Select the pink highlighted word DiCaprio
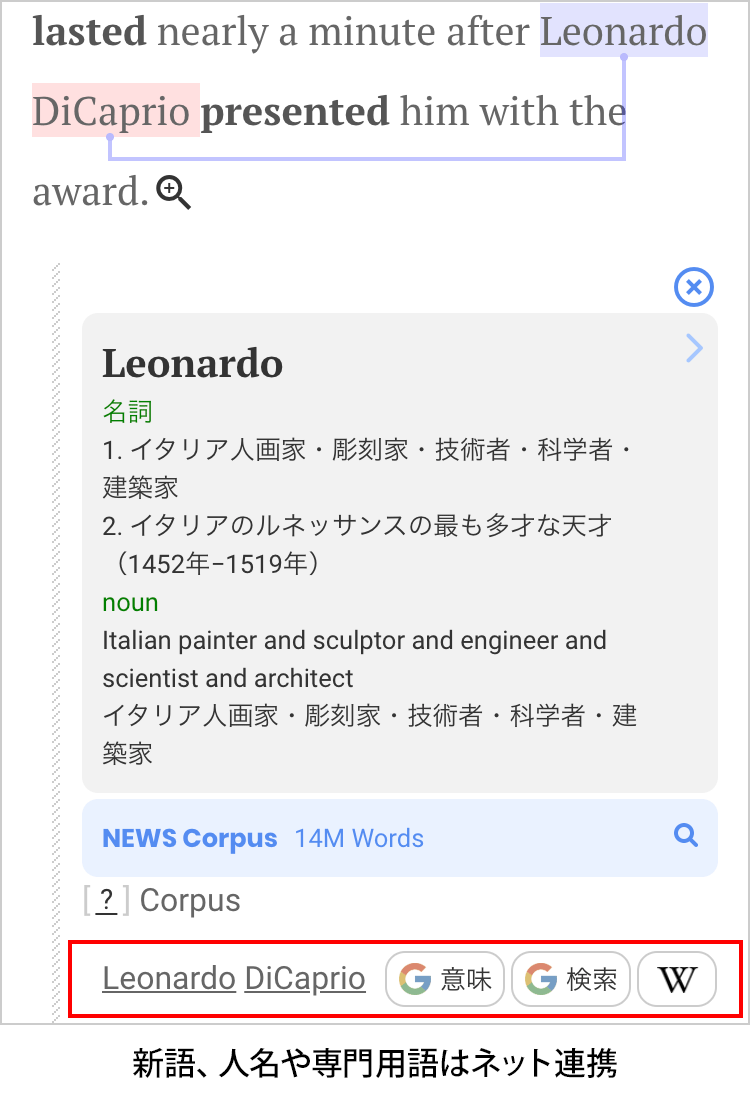Screen dimensions: 750x1105 pos(116,111)
